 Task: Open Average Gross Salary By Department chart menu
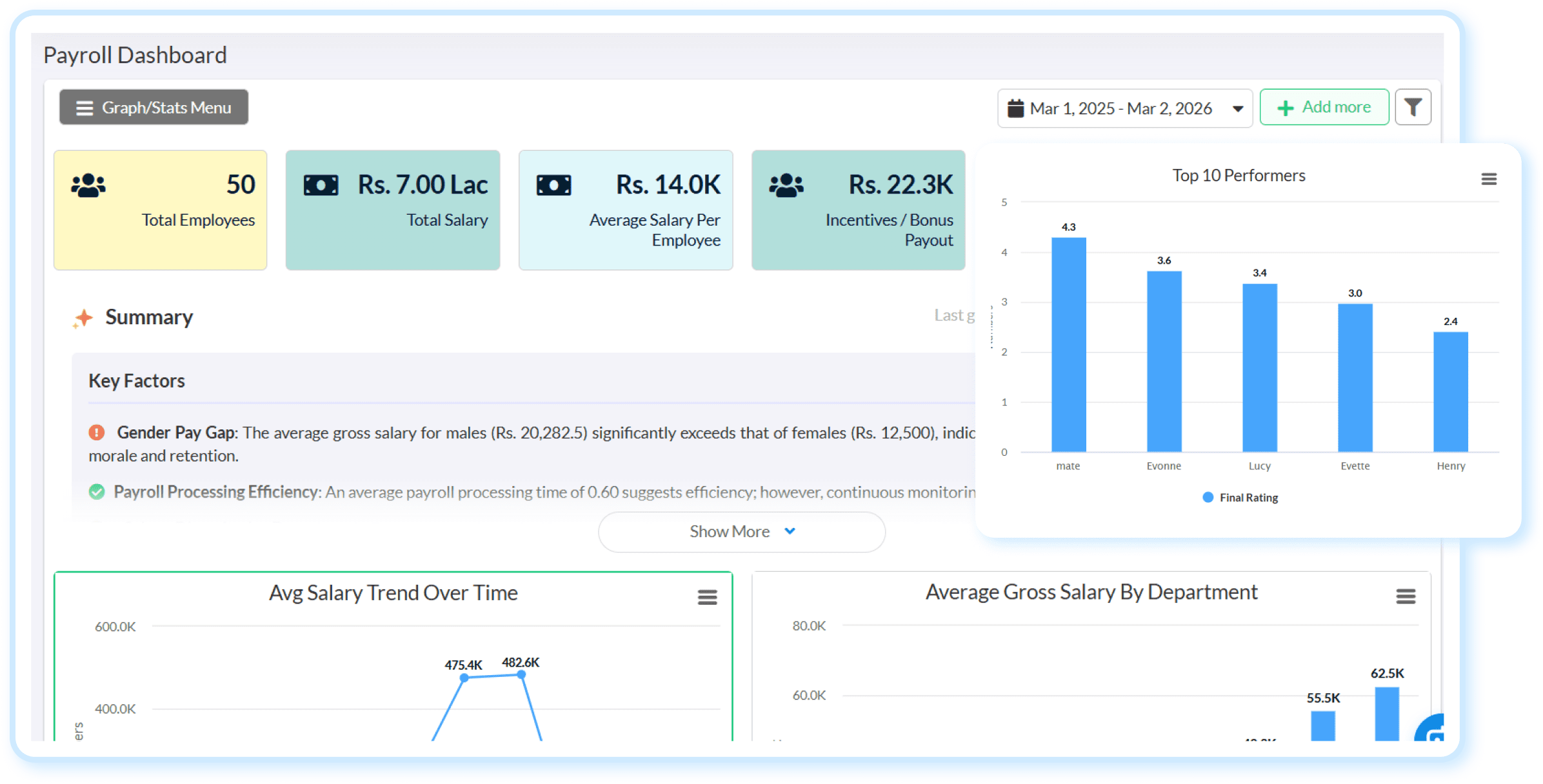point(1406,596)
